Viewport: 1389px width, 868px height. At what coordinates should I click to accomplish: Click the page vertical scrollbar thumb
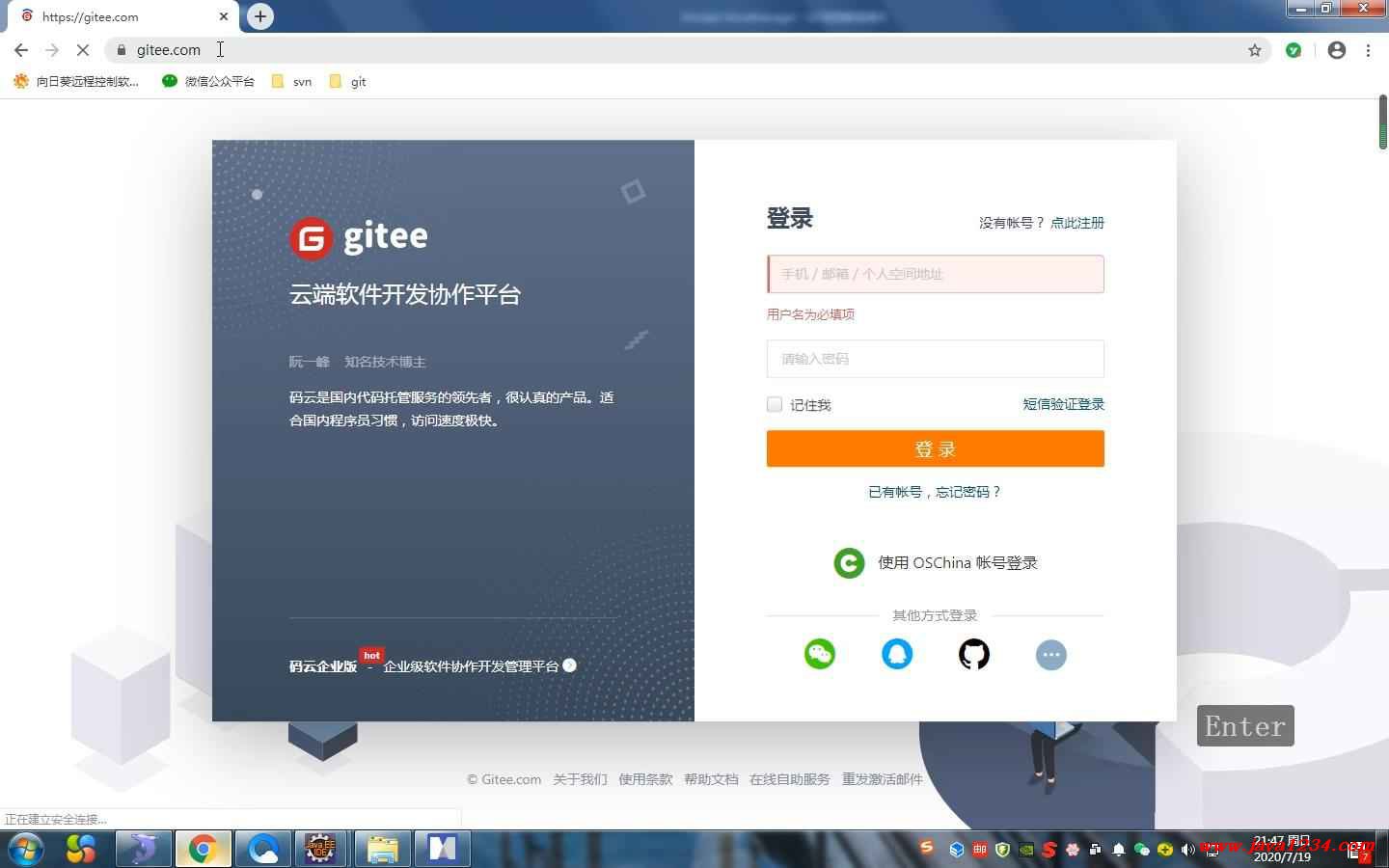[x=1382, y=122]
